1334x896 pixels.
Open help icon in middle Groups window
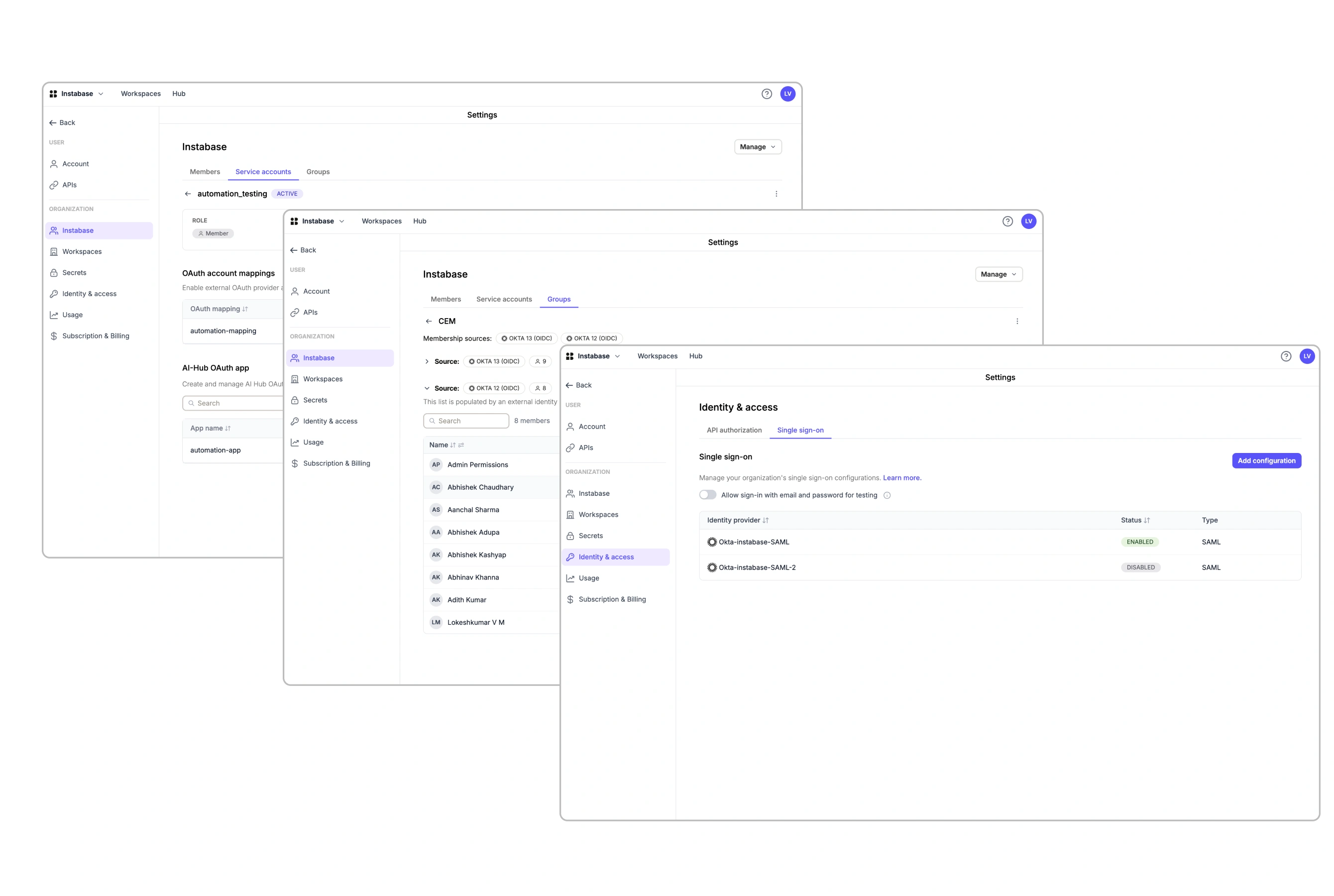1007,221
